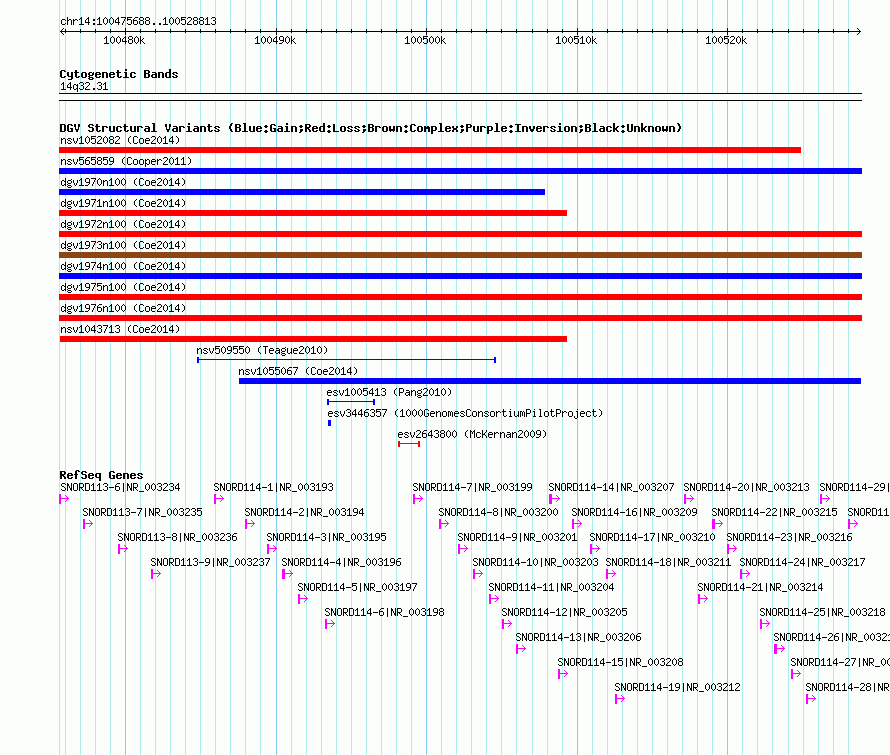The width and height of the screenshot is (890, 755).
Task: Click the SNORD113-6 gene arrow glyph
Action: point(64,499)
